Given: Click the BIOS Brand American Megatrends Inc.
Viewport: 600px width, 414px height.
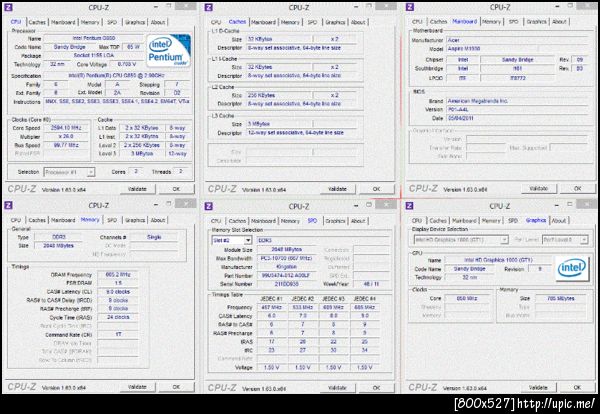Looking at the screenshot, I should tap(517, 101).
